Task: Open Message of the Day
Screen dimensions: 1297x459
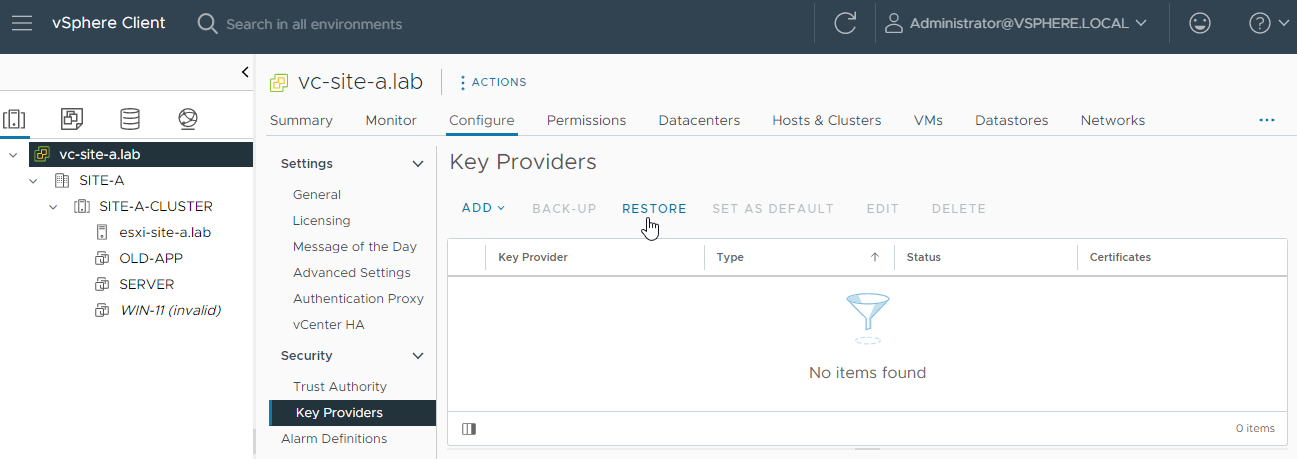Action: pyautogui.click(x=355, y=247)
